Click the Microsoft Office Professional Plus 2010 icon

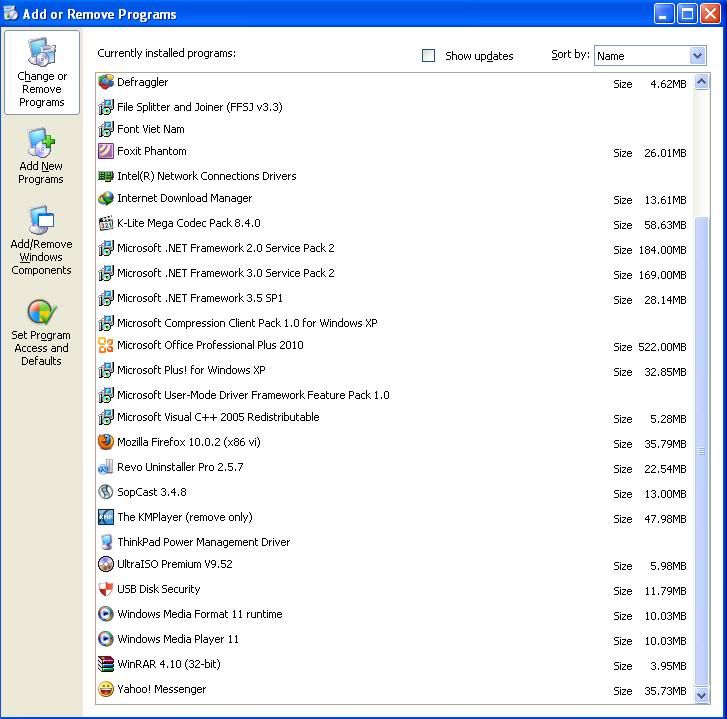106,345
